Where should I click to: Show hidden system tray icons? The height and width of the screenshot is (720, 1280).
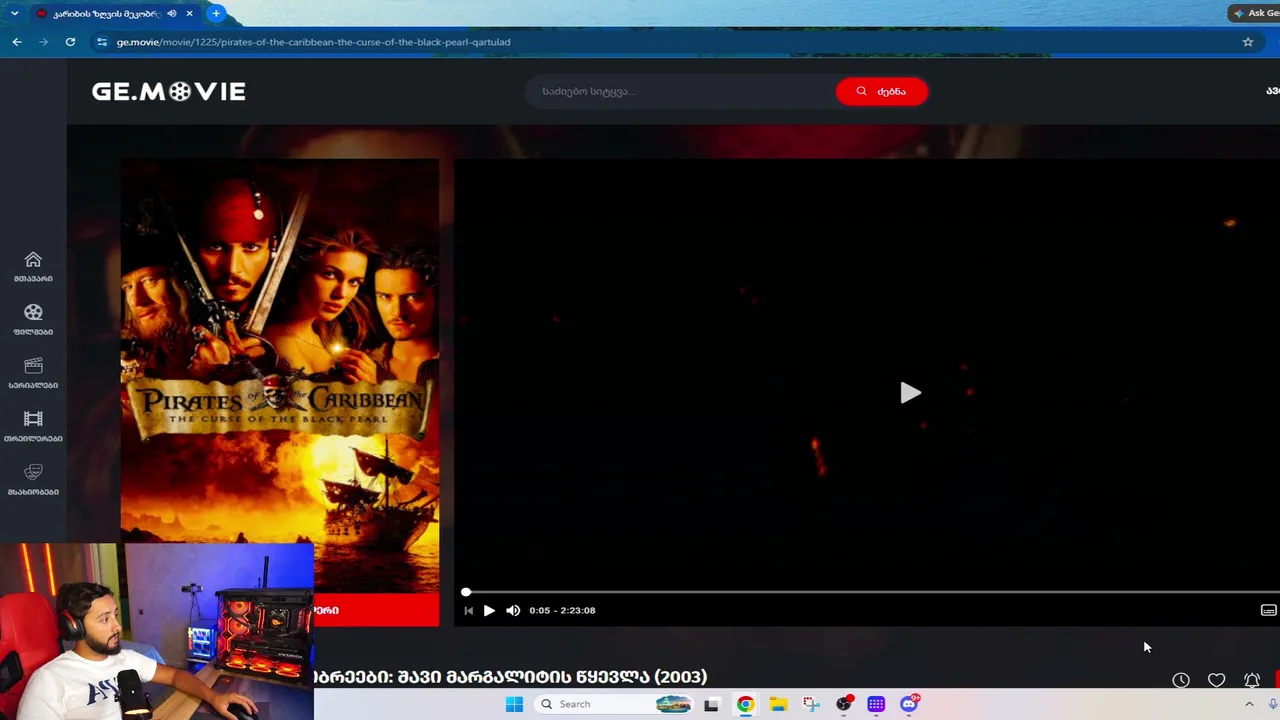tap(1249, 704)
